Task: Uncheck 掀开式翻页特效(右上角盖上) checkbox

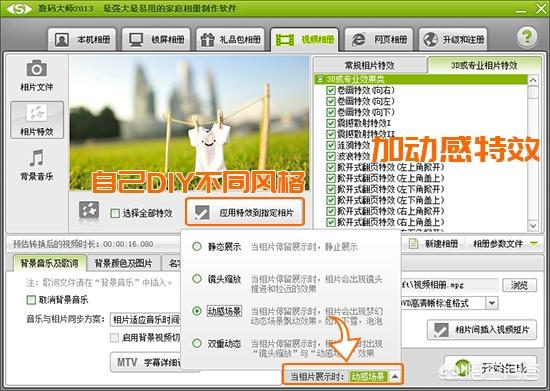Action: click(x=331, y=222)
